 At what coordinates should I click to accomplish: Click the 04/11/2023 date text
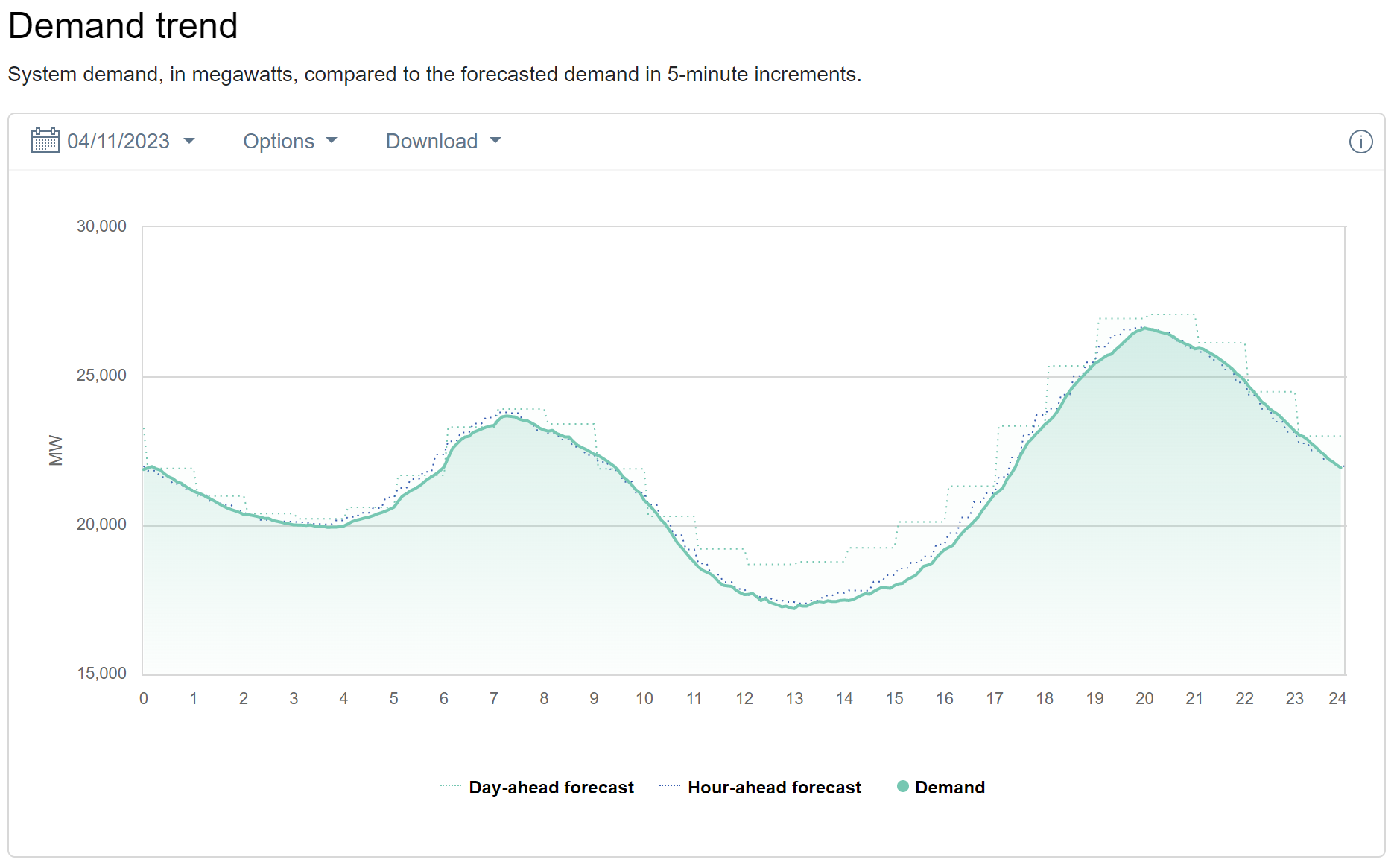[118, 141]
